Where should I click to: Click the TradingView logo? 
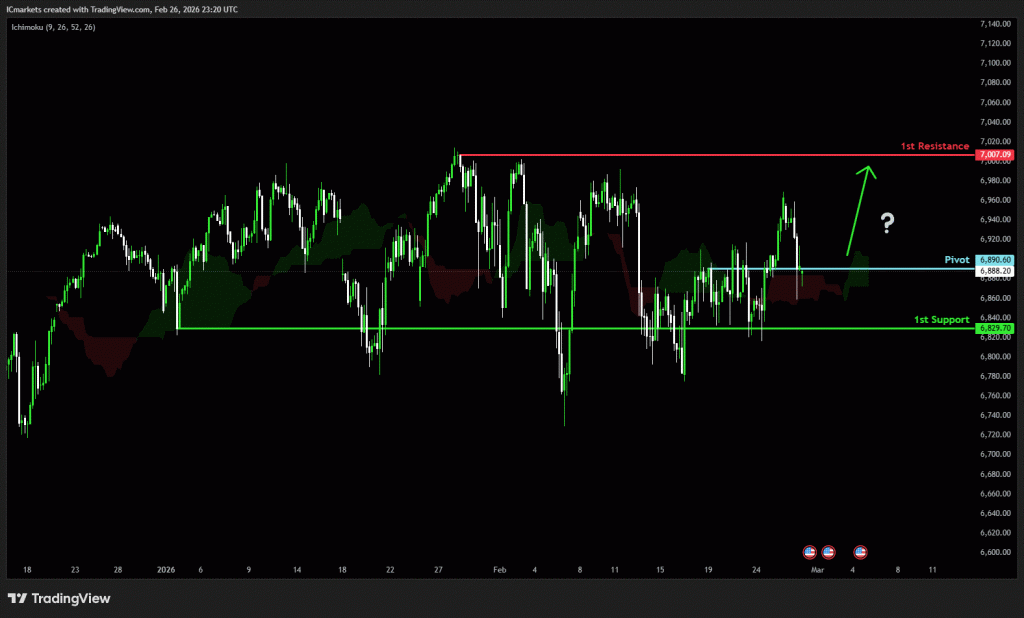point(59,598)
